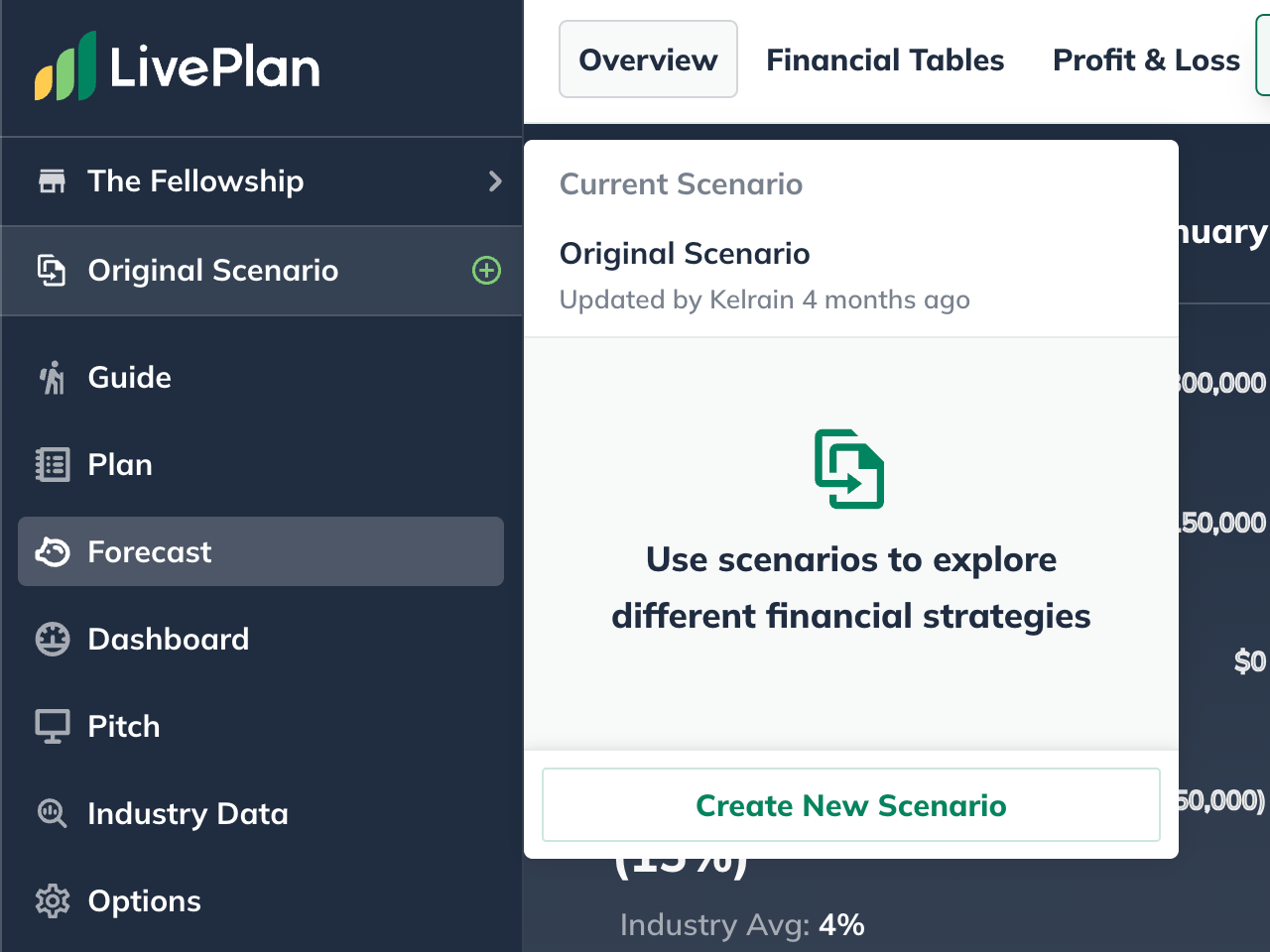Click the Plan document icon
Viewport: 1270px width, 952px height.
[52, 465]
